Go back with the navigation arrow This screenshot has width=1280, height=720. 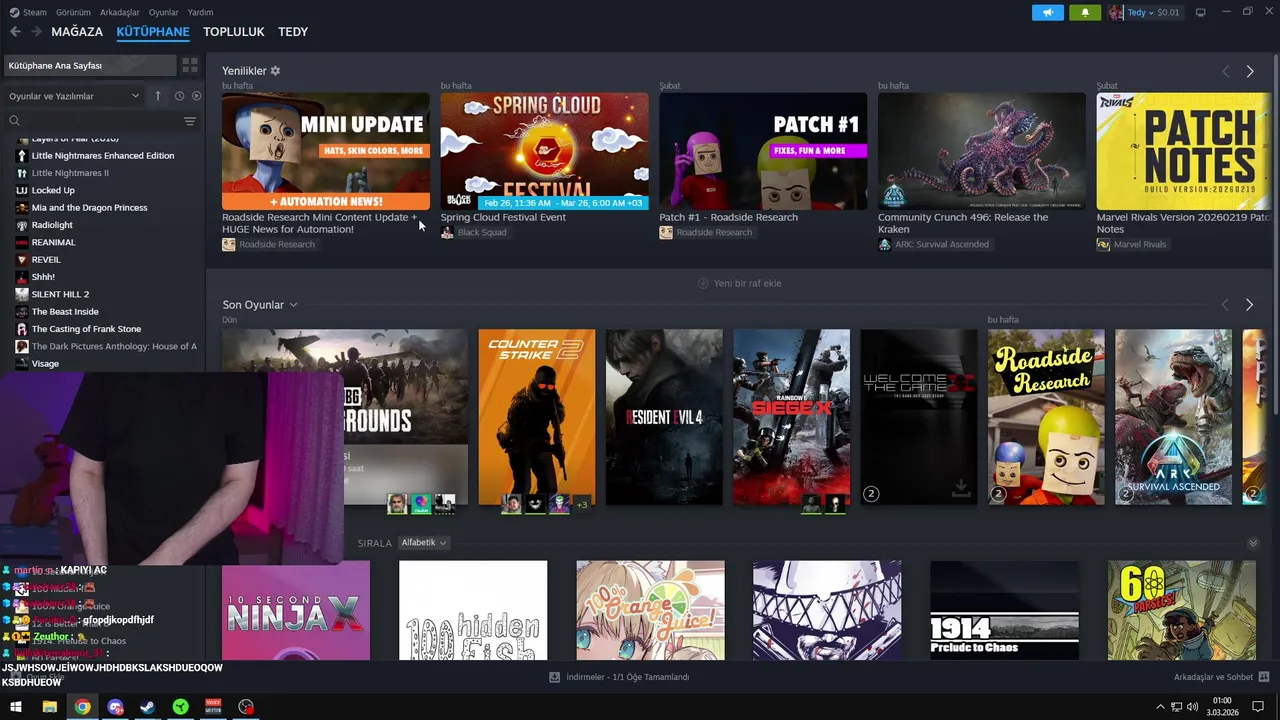pos(15,32)
